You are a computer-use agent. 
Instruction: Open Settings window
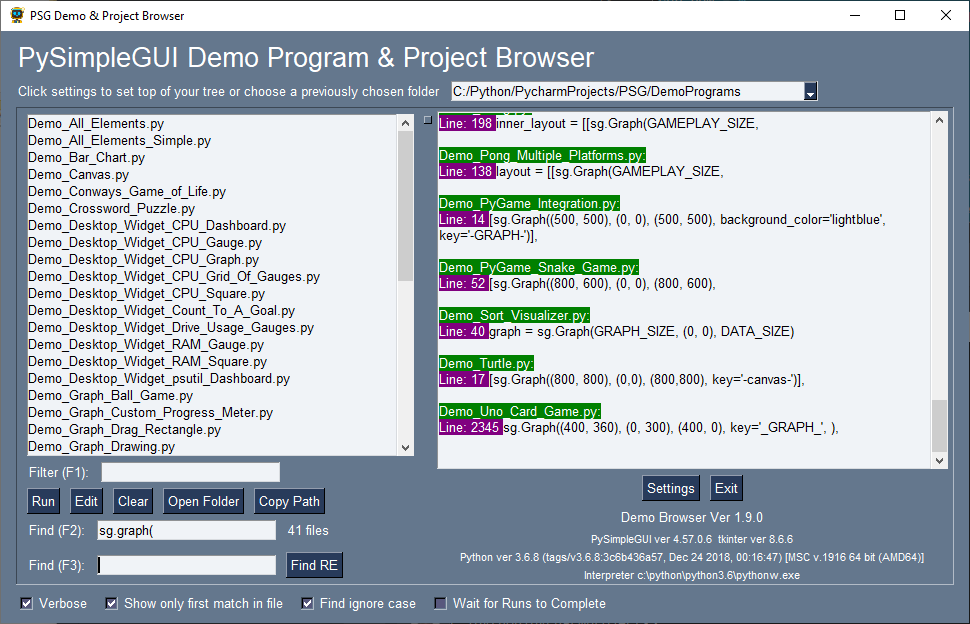(671, 489)
